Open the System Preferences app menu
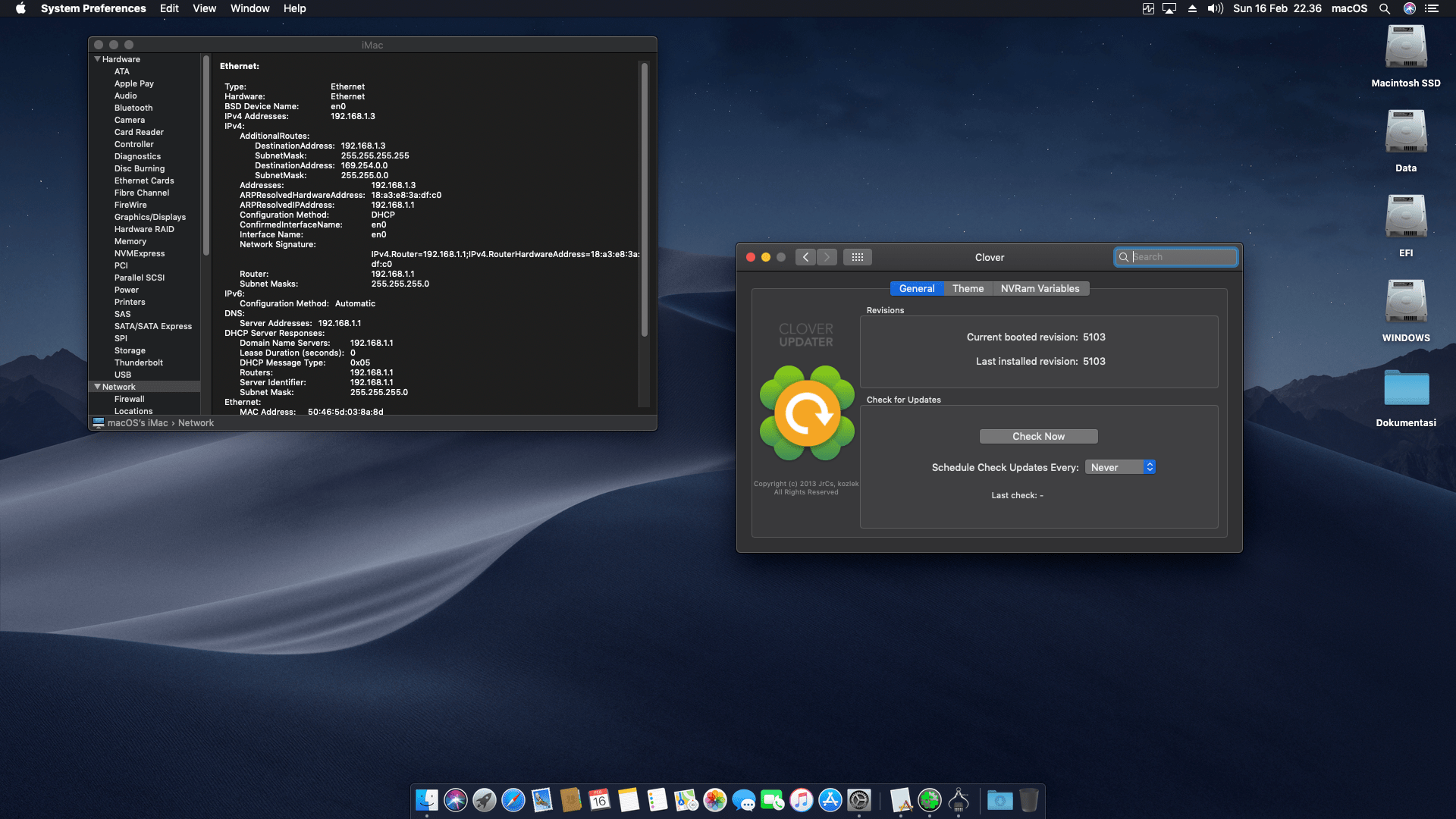Image resolution: width=1456 pixels, height=819 pixels. pos(93,8)
